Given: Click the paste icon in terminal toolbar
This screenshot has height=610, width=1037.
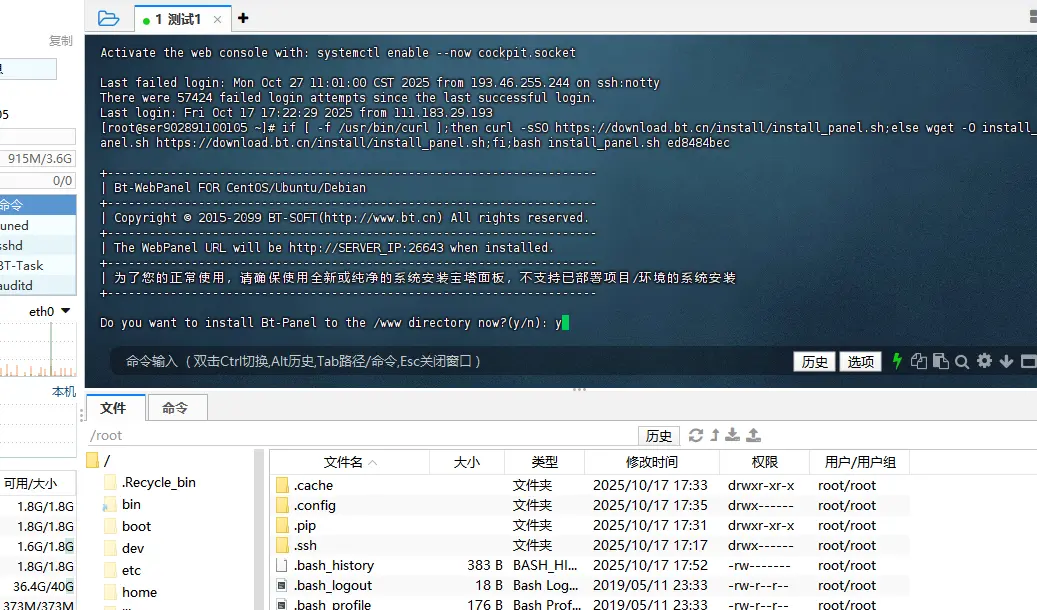Looking at the screenshot, I should 941,361.
